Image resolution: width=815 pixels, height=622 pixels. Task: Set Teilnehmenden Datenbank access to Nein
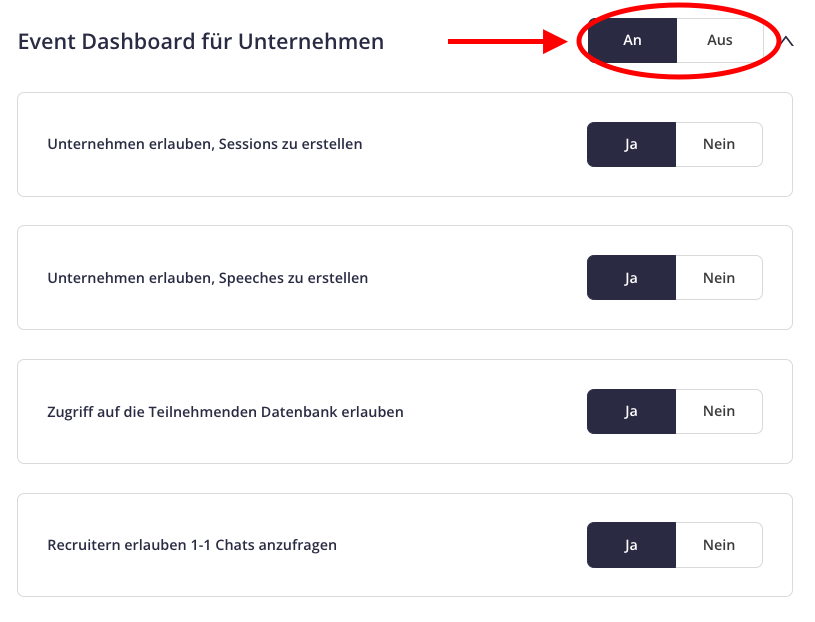[x=719, y=411]
